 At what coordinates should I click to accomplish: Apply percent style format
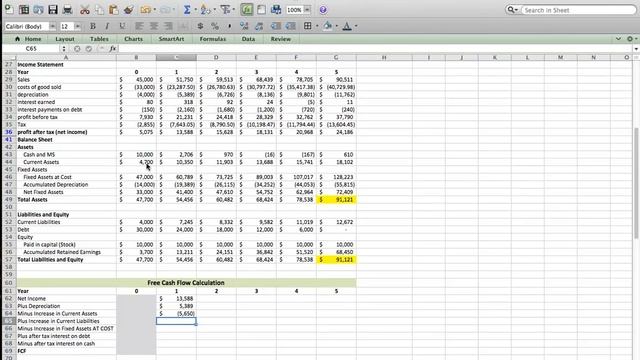click(x=215, y=26)
